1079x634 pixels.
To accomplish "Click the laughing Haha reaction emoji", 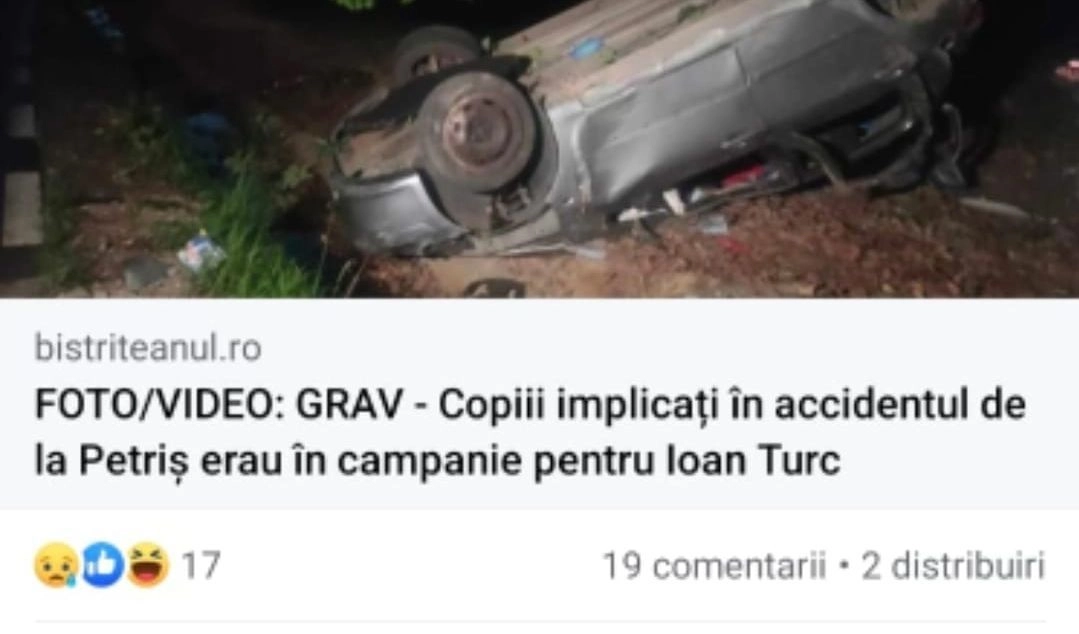I will [148, 565].
